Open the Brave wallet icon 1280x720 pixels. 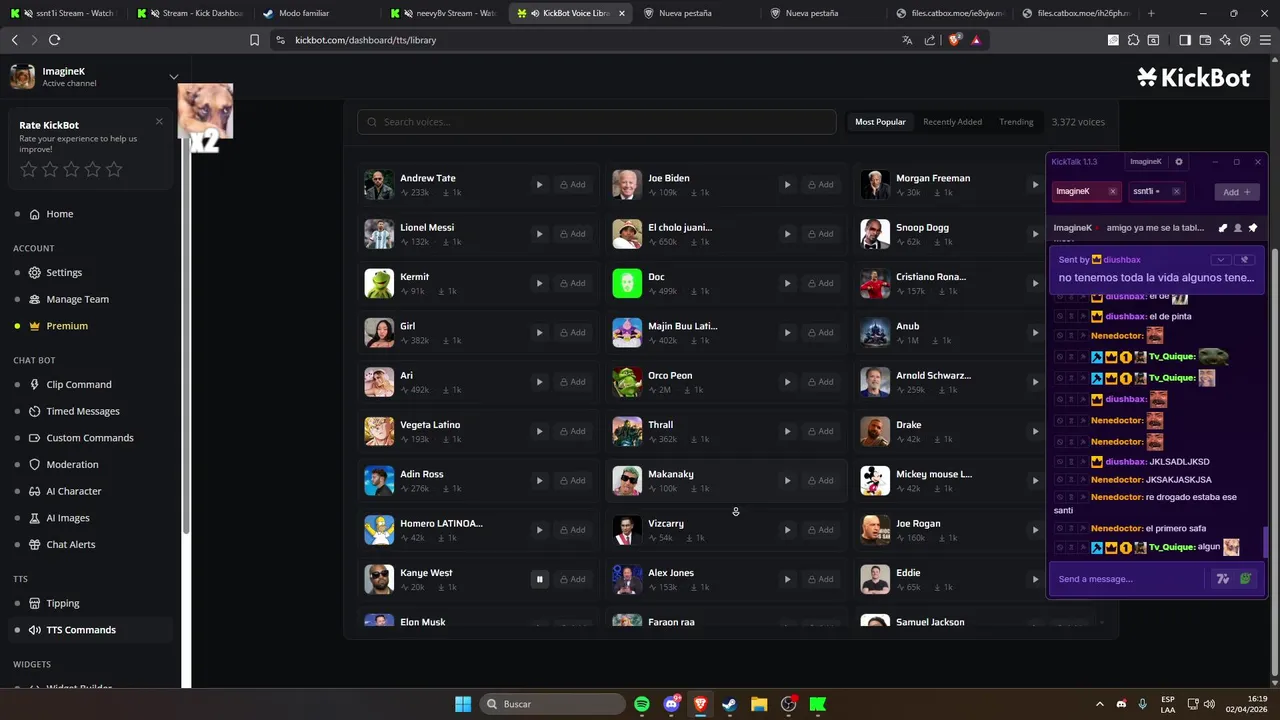pyautogui.click(x=1205, y=40)
